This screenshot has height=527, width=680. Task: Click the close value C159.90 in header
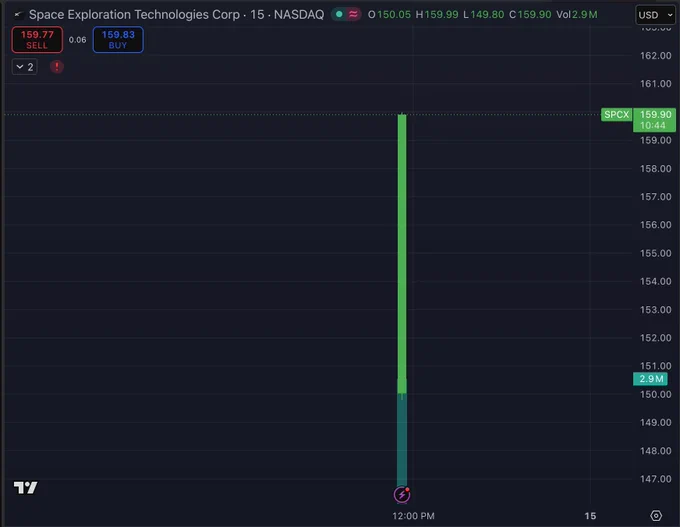pos(530,15)
